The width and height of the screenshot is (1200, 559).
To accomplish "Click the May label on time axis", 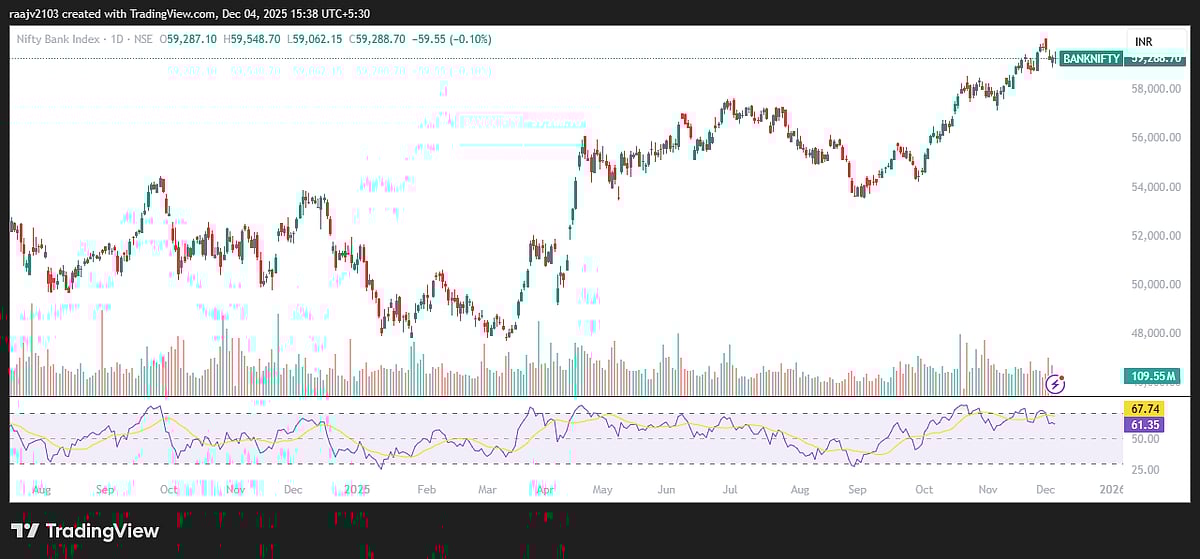I will (x=601, y=490).
